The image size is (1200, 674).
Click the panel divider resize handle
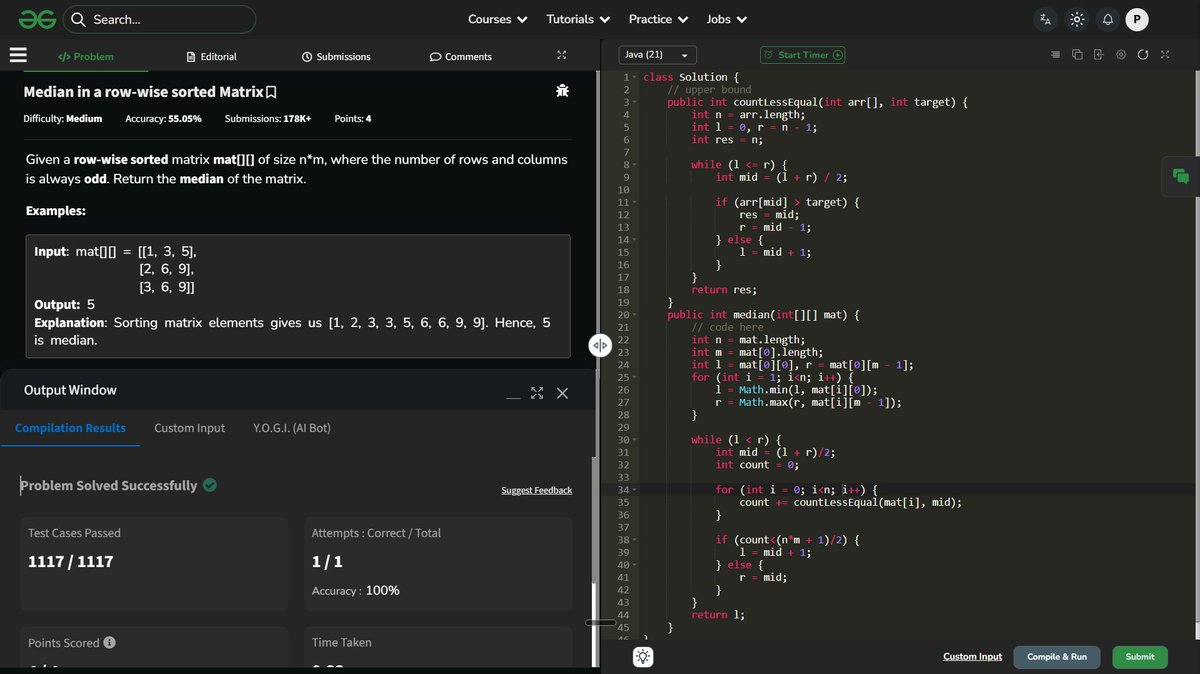pos(600,345)
